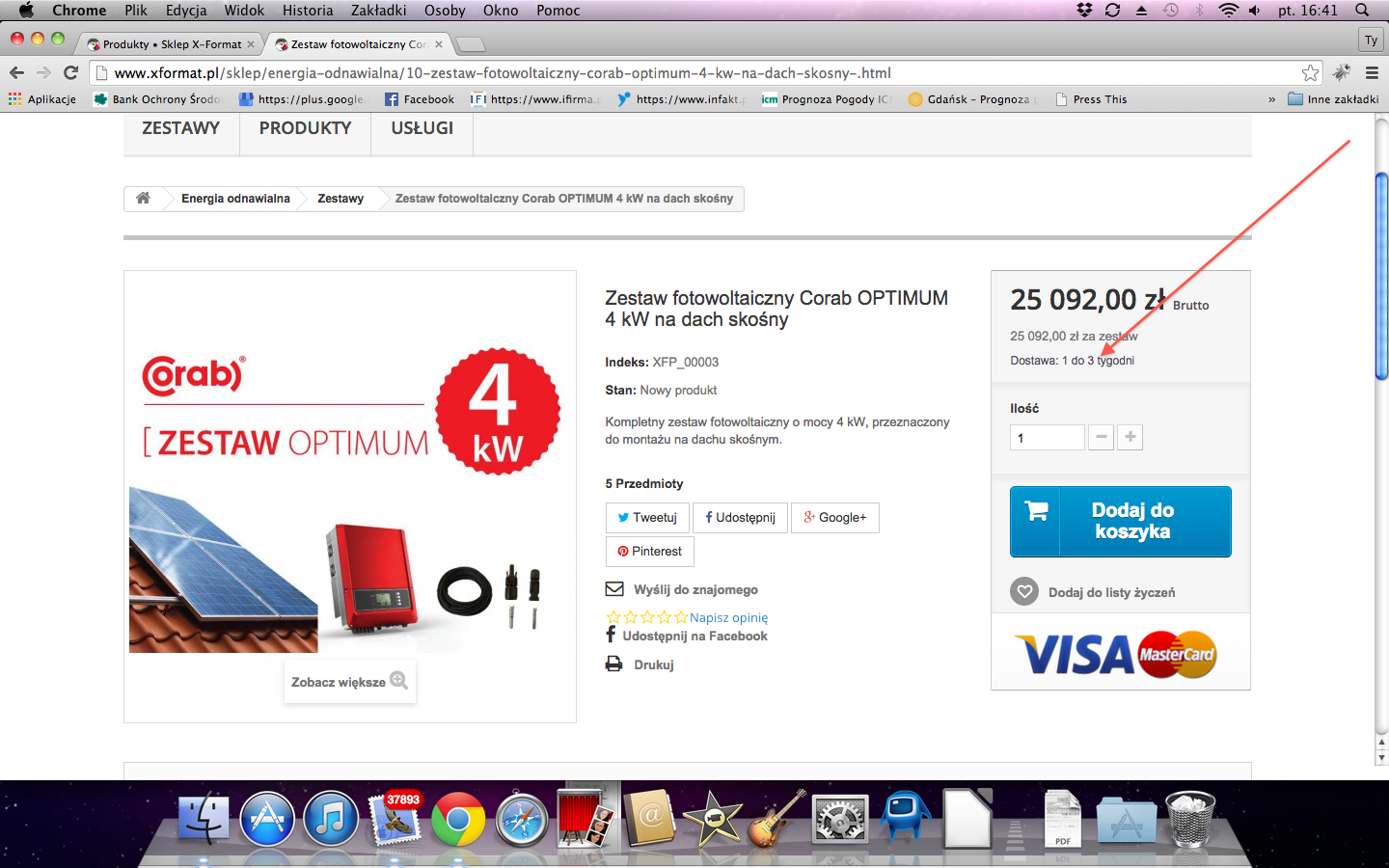Image resolution: width=1389 pixels, height=868 pixels.
Task: Open iMovie star icon in the Dock
Action: coord(713,819)
